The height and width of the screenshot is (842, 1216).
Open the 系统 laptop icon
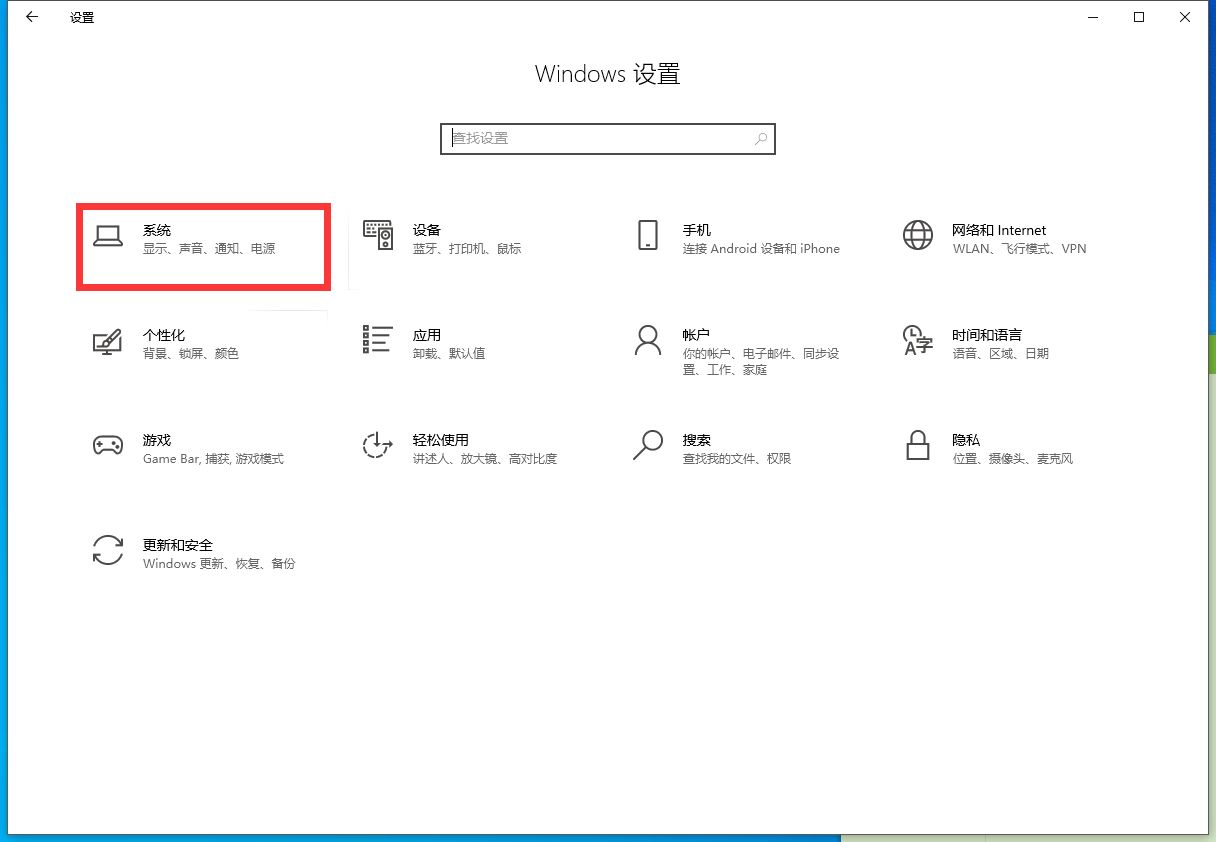point(107,236)
